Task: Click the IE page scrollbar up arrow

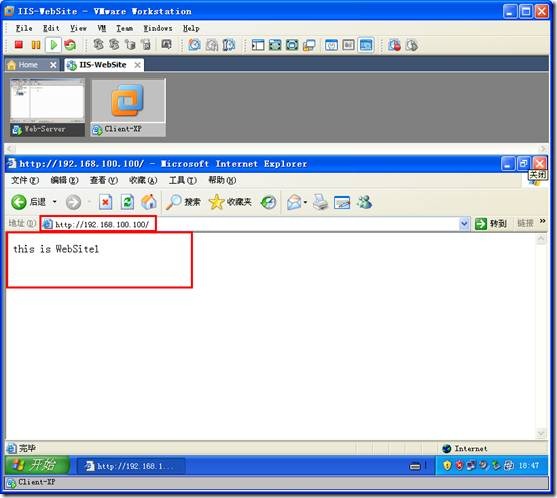Action: coord(541,239)
